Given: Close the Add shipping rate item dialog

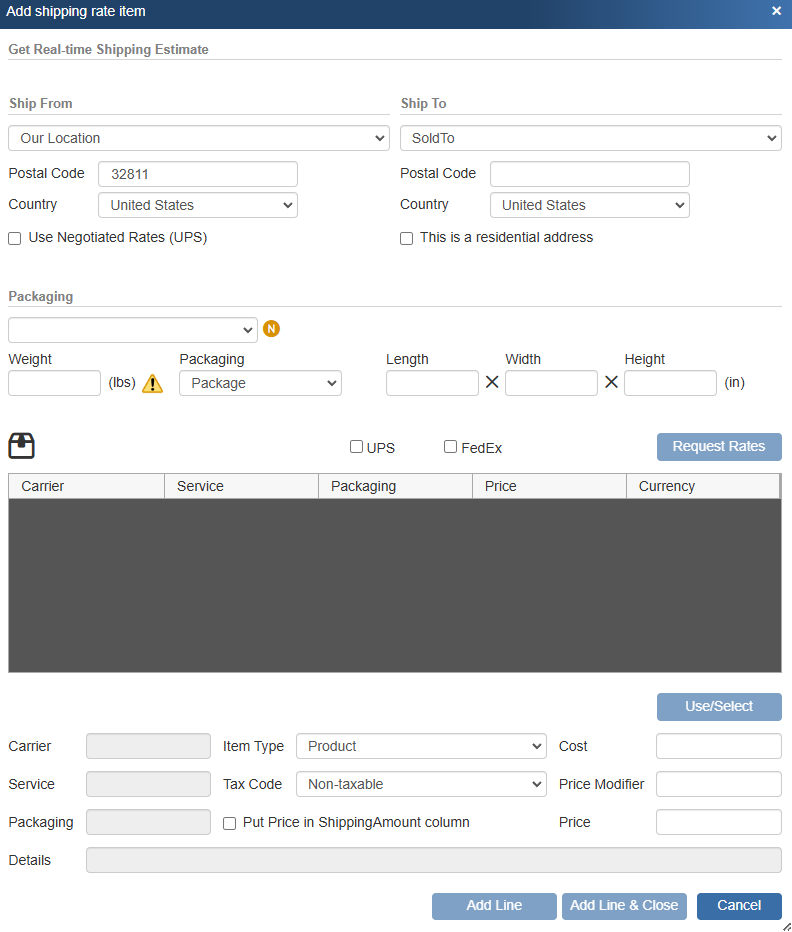Looking at the screenshot, I should click(x=776, y=11).
